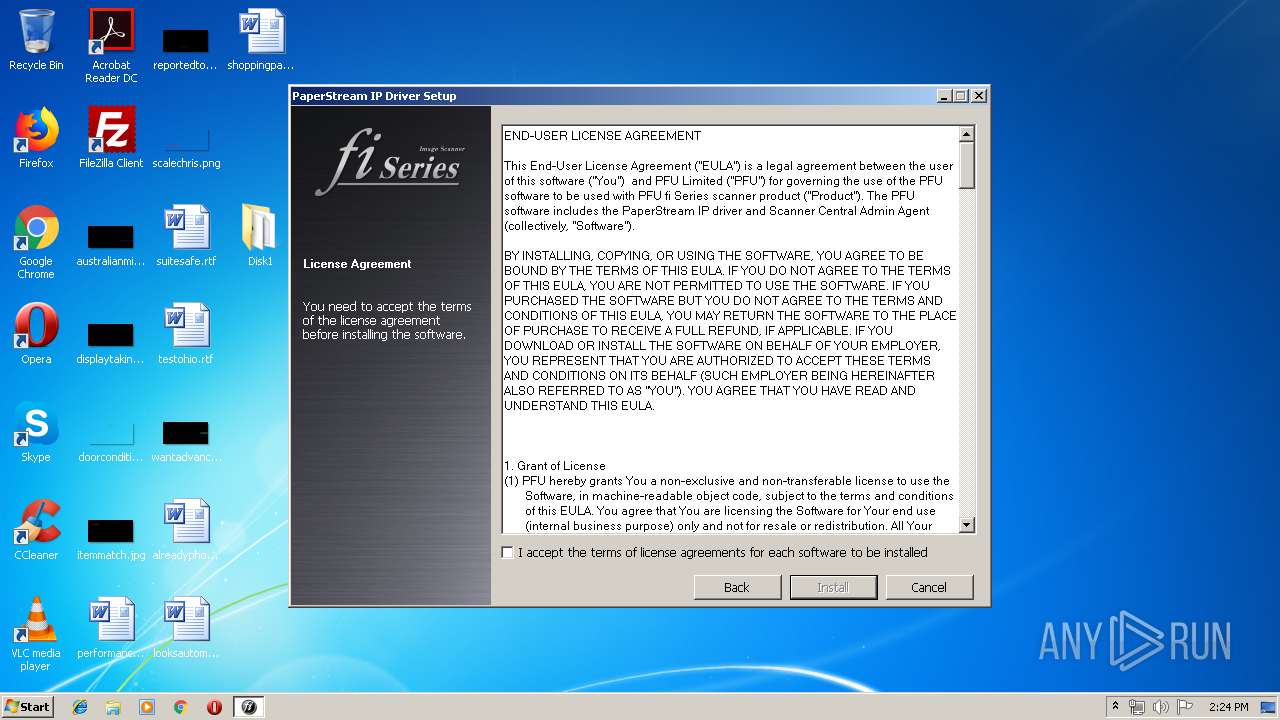This screenshot has width=1280, height=720.
Task: Select the shoppingpa... Word document icon
Action: [260, 40]
